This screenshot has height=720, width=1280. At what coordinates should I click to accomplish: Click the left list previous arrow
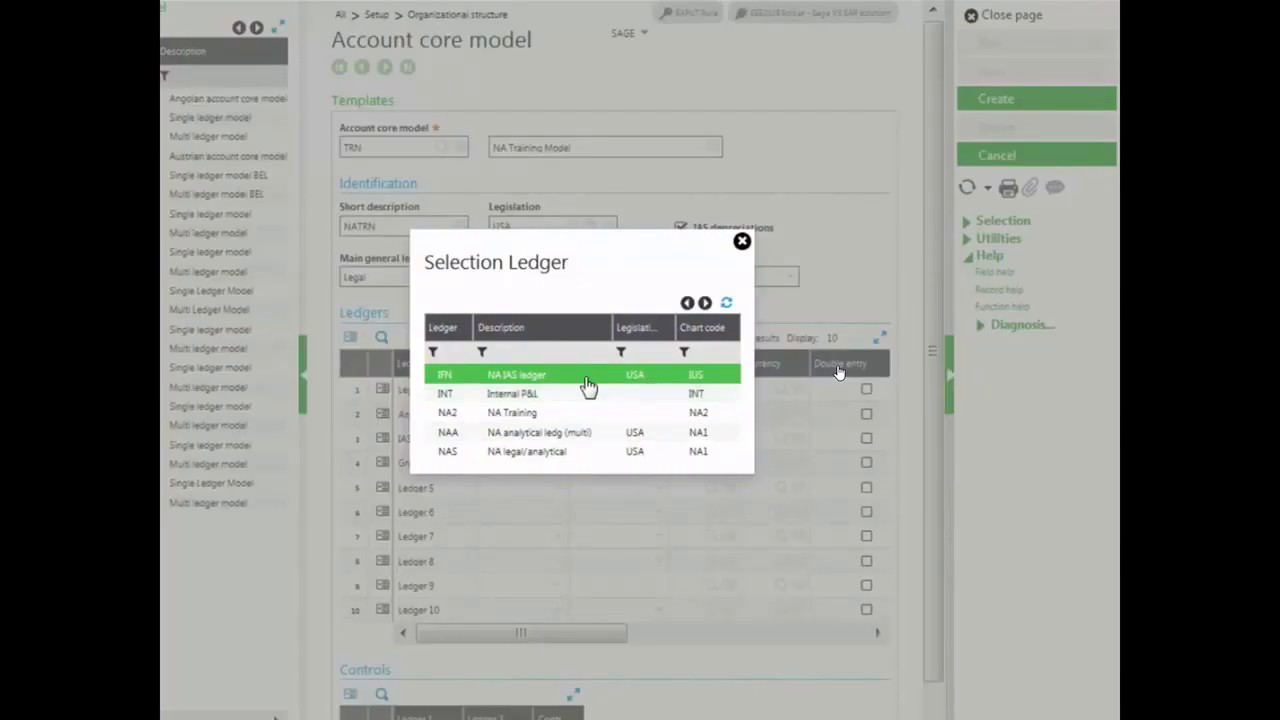coord(238,28)
